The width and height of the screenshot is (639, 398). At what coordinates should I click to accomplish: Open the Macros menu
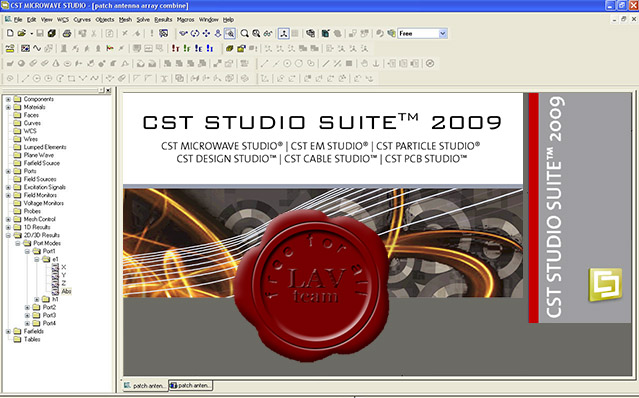[x=185, y=20]
